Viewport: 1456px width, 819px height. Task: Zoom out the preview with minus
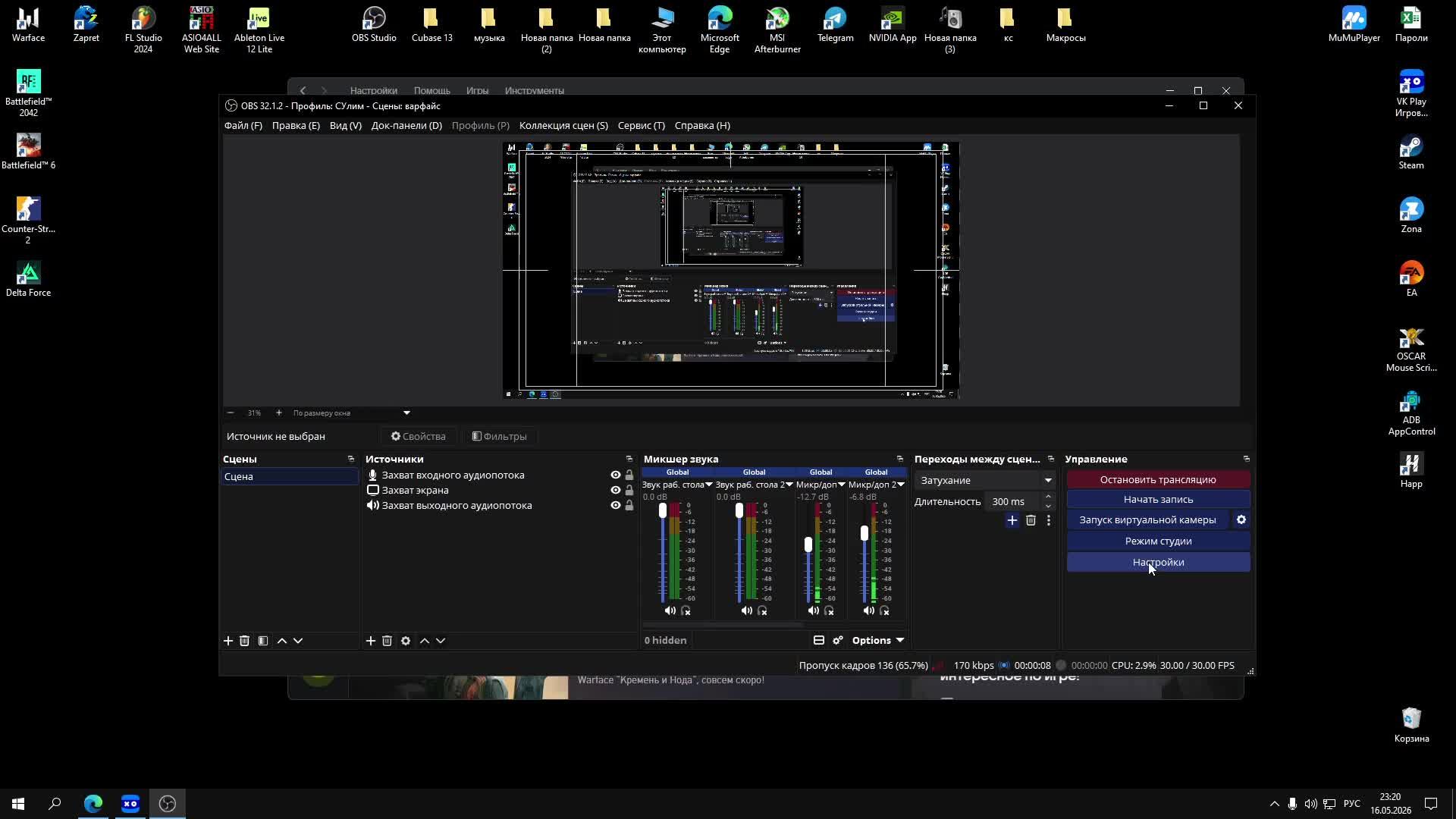click(231, 413)
